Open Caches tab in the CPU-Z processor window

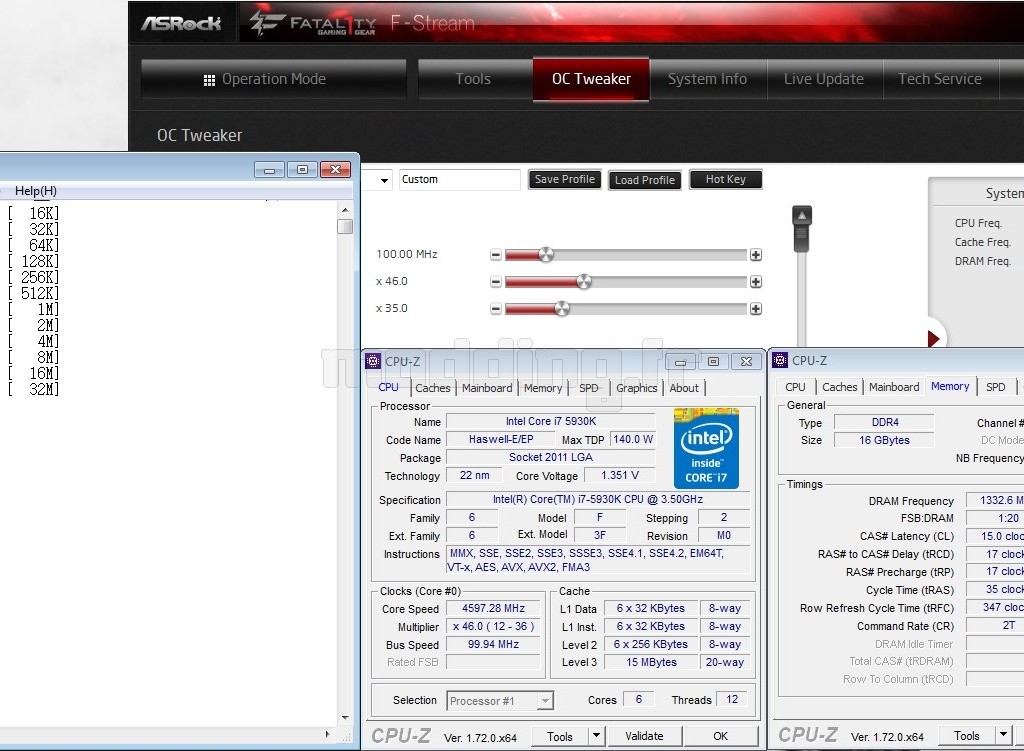[432, 388]
